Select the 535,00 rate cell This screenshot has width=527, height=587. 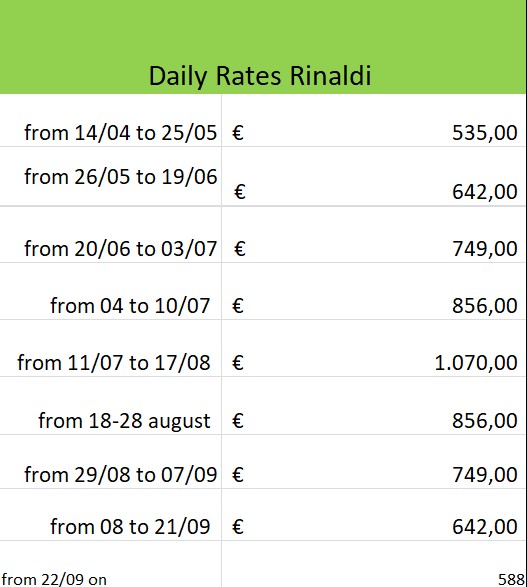[374, 120]
